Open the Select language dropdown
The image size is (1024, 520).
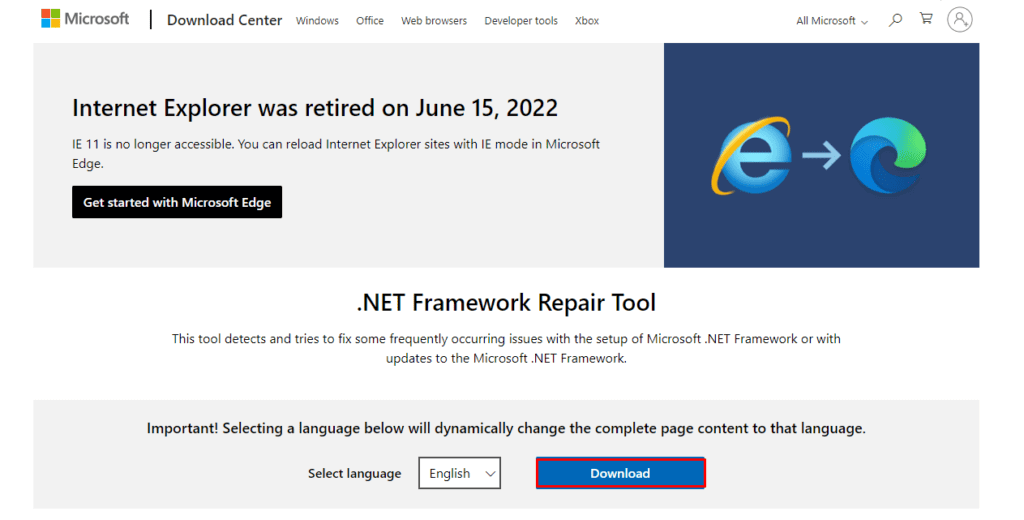click(460, 473)
